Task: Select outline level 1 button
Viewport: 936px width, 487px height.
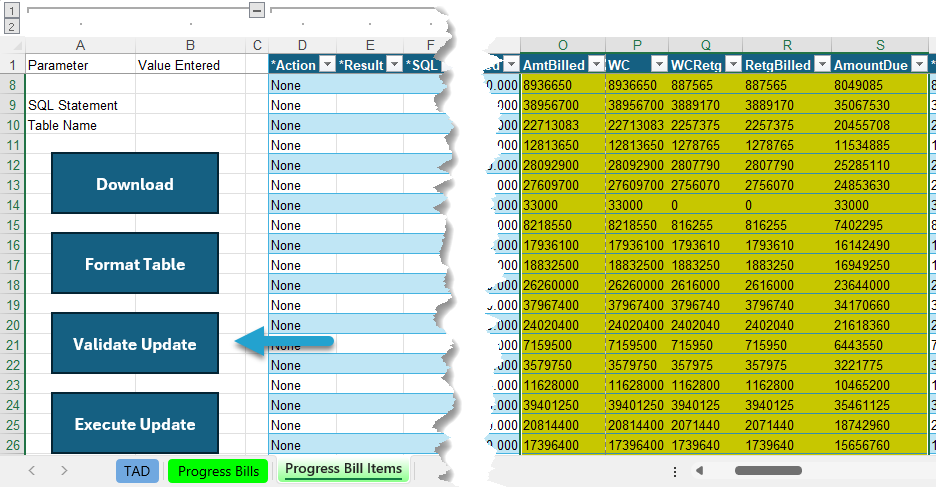Action: point(12,10)
